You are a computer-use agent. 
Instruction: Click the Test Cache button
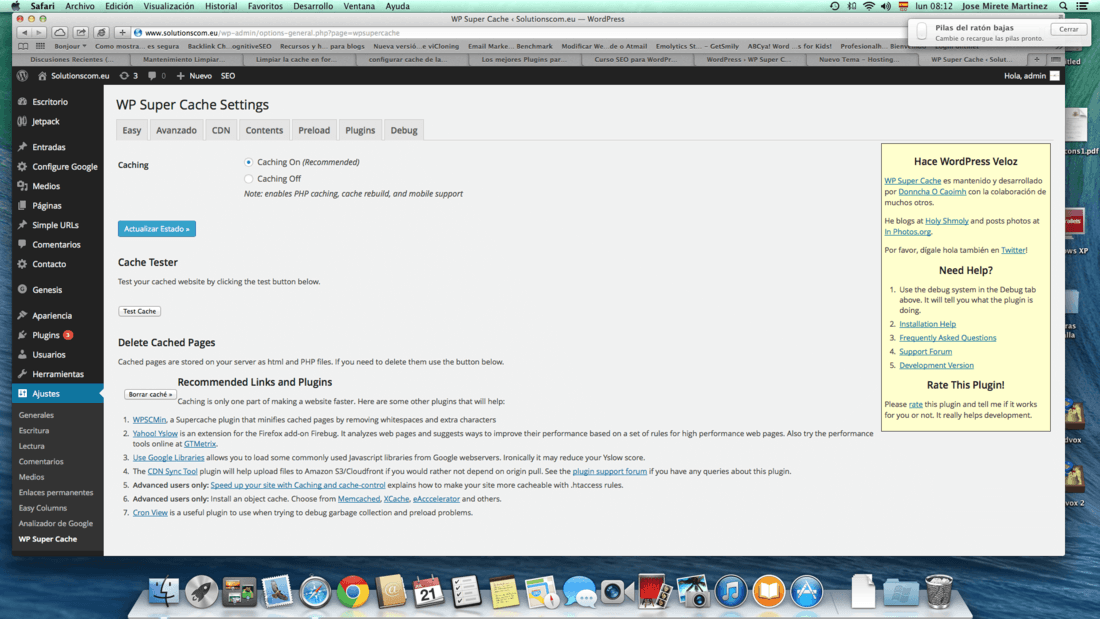140,311
